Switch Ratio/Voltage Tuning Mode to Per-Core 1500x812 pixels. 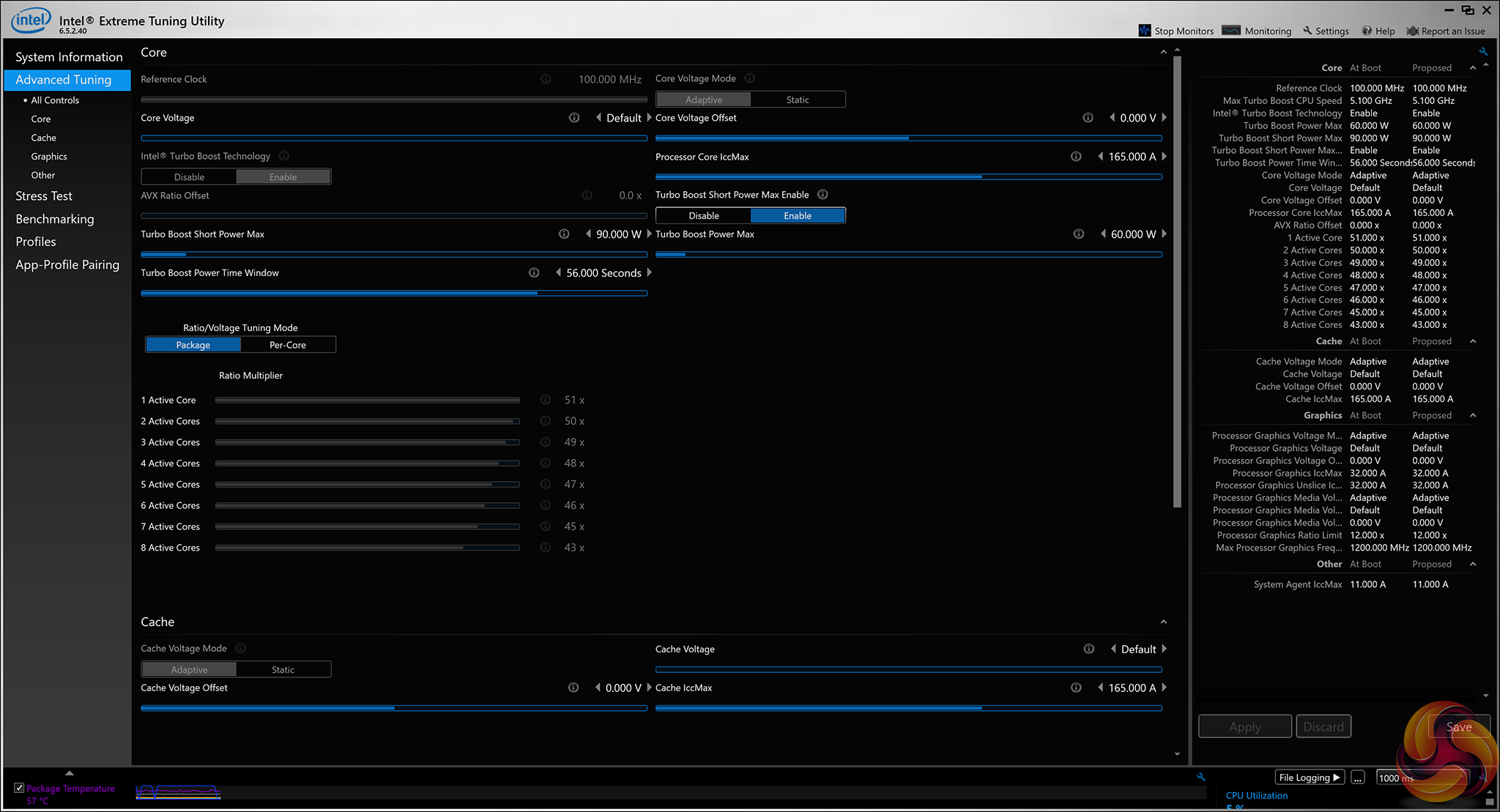coord(288,345)
